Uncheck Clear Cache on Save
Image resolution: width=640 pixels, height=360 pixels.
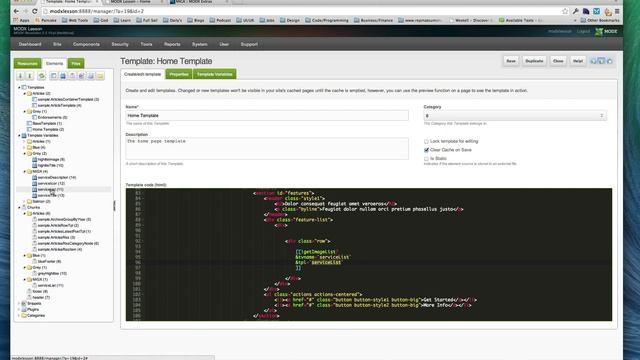click(426, 150)
